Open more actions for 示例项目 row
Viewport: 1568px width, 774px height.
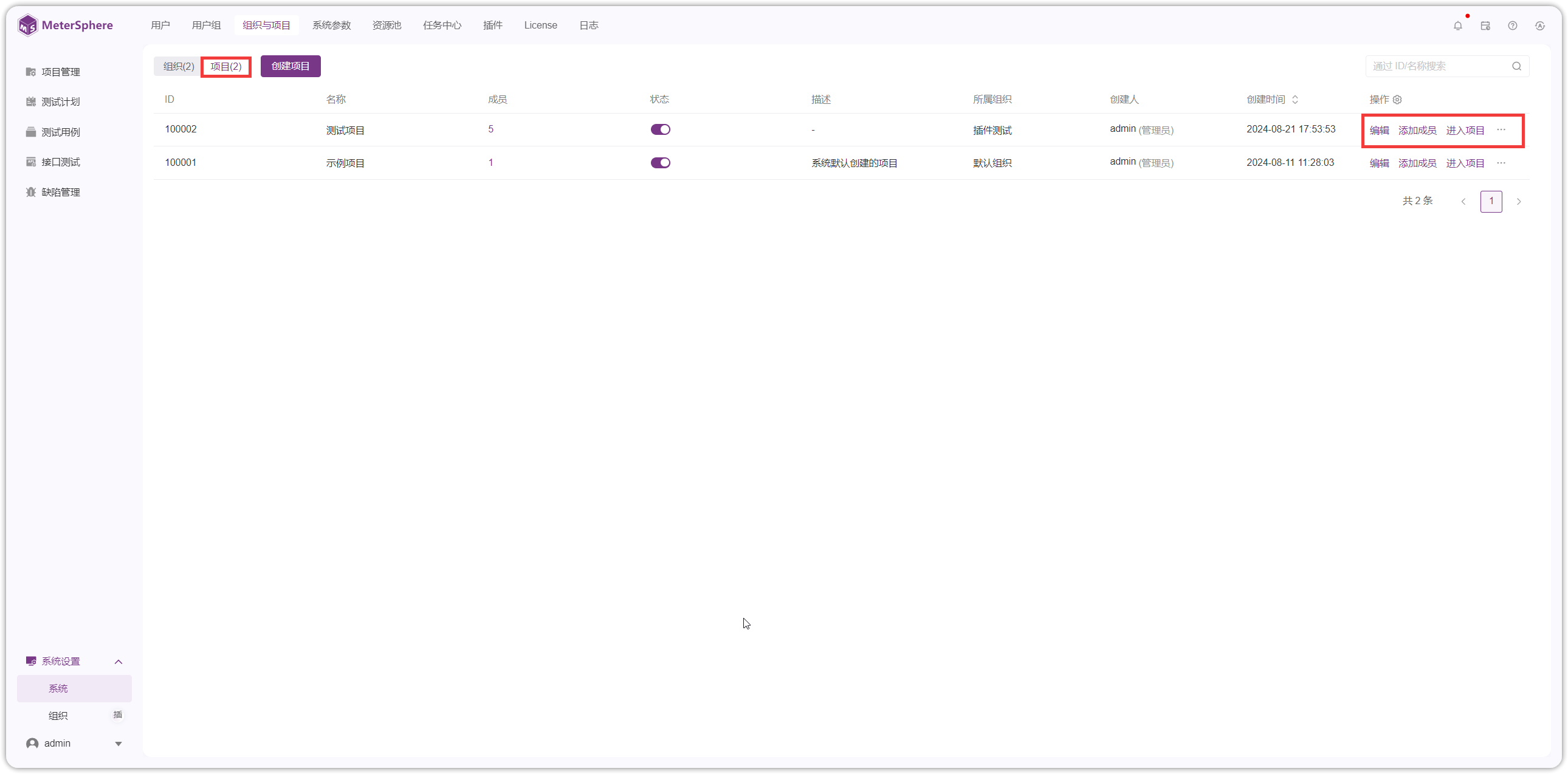click(x=1501, y=162)
